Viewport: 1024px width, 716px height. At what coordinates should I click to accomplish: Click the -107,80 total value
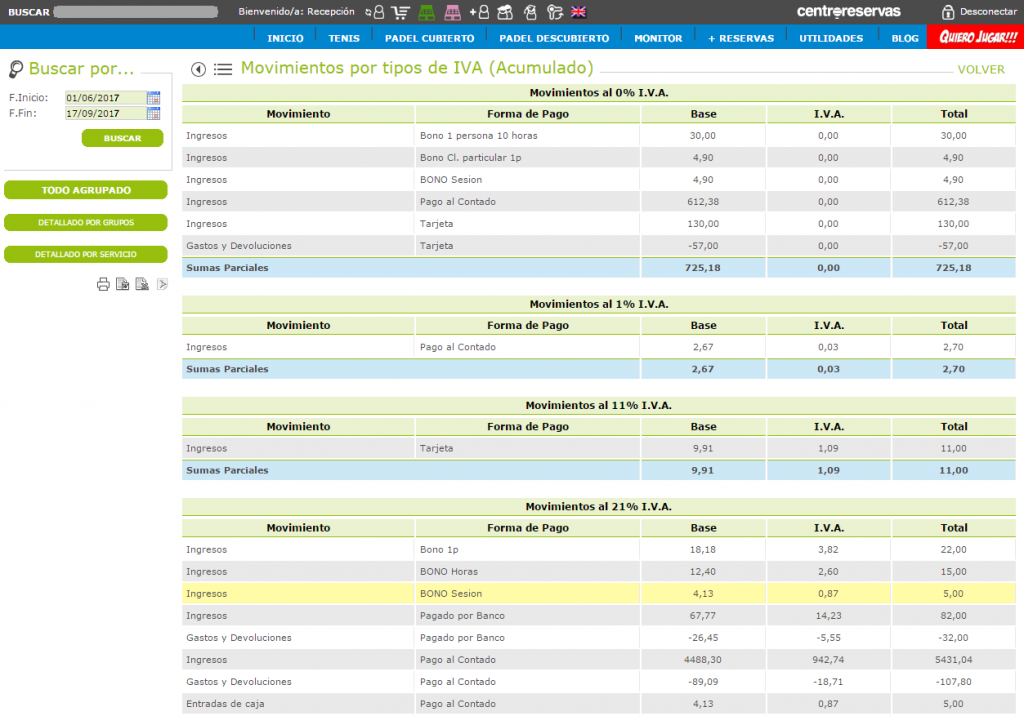click(x=953, y=682)
